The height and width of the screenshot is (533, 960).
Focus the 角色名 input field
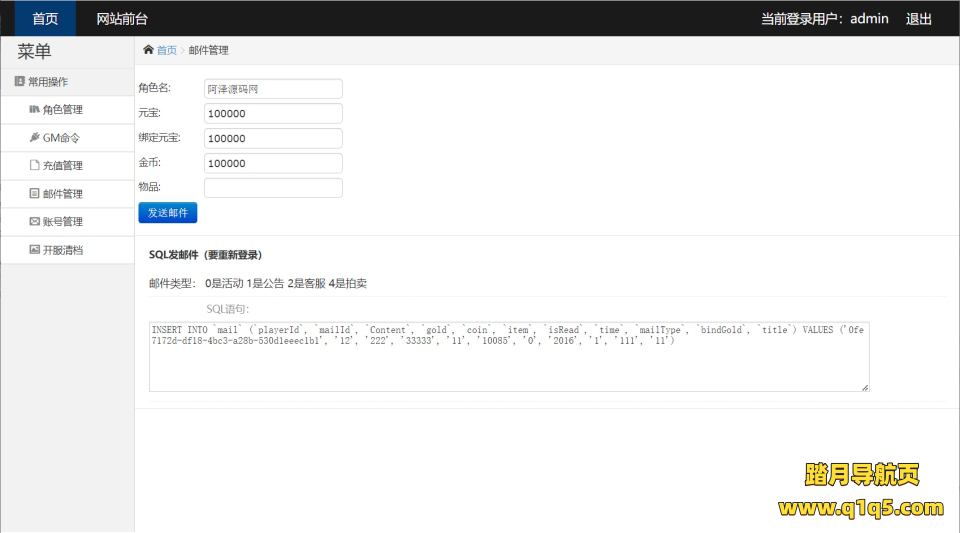click(273, 89)
